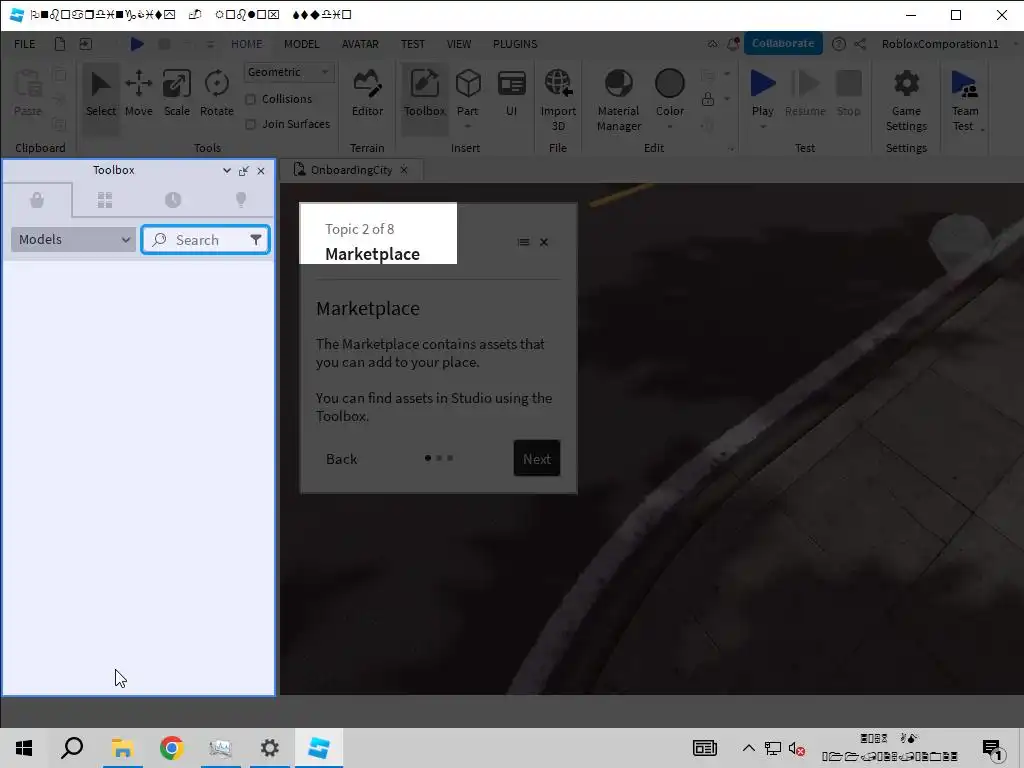Open the Windows Start menu
The image size is (1024, 768).
(x=24, y=748)
